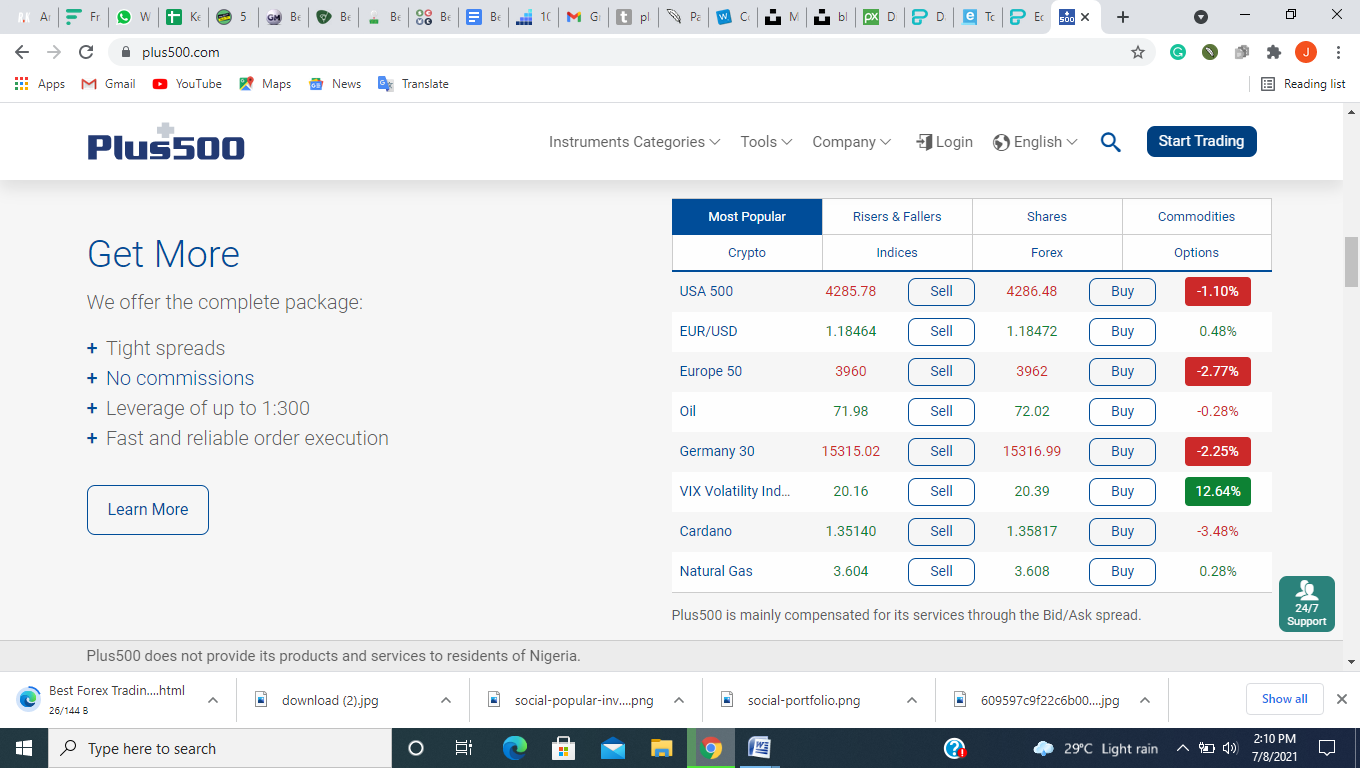The height and width of the screenshot is (768, 1360).
Task: Expand Instruments Categories menu
Action: pyautogui.click(x=635, y=142)
